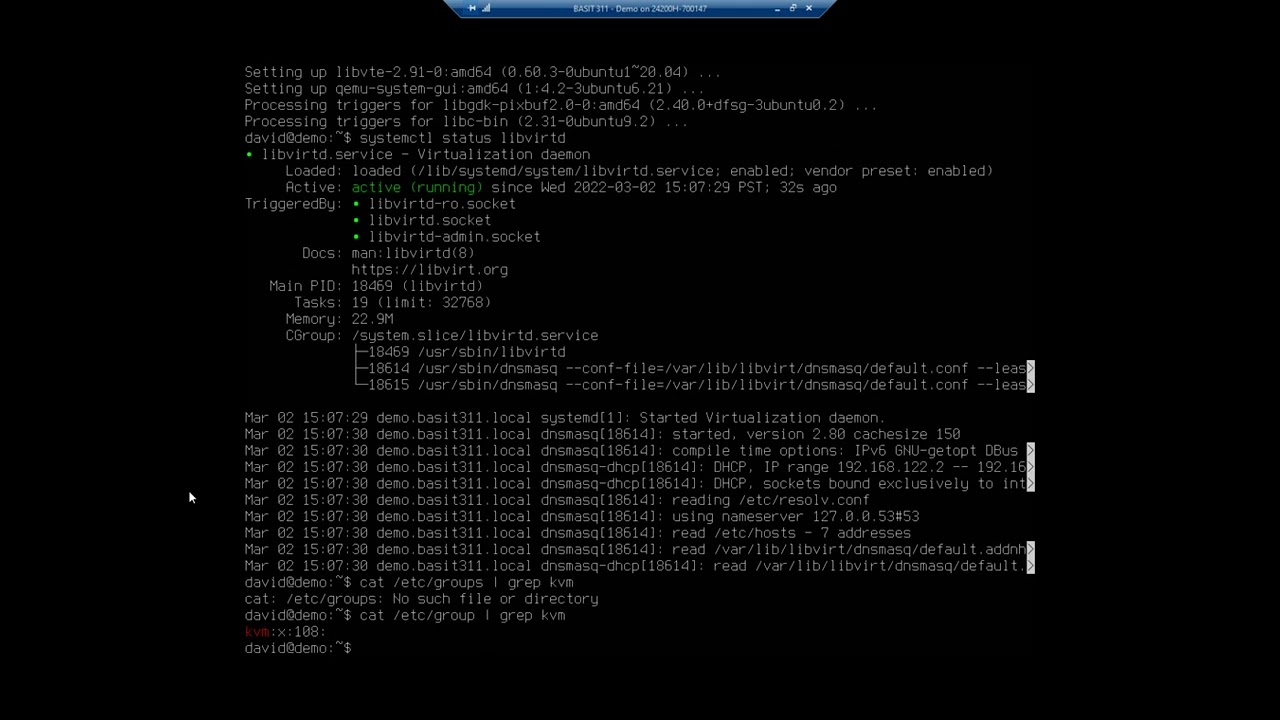Click the 'active (running)' status text
1280x720 pixels.
coord(417,187)
